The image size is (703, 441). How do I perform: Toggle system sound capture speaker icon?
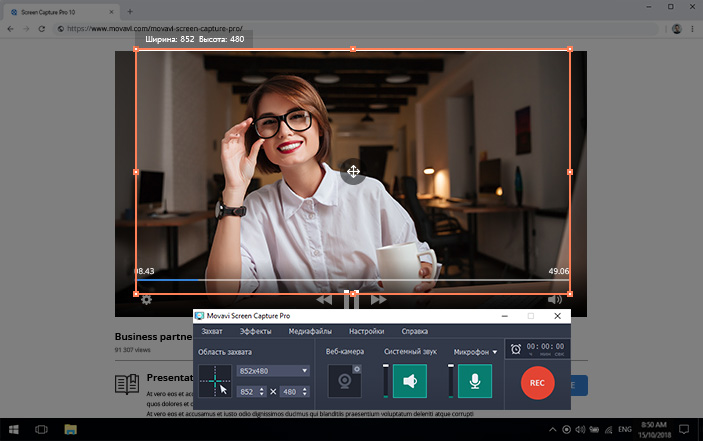[409, 381]
